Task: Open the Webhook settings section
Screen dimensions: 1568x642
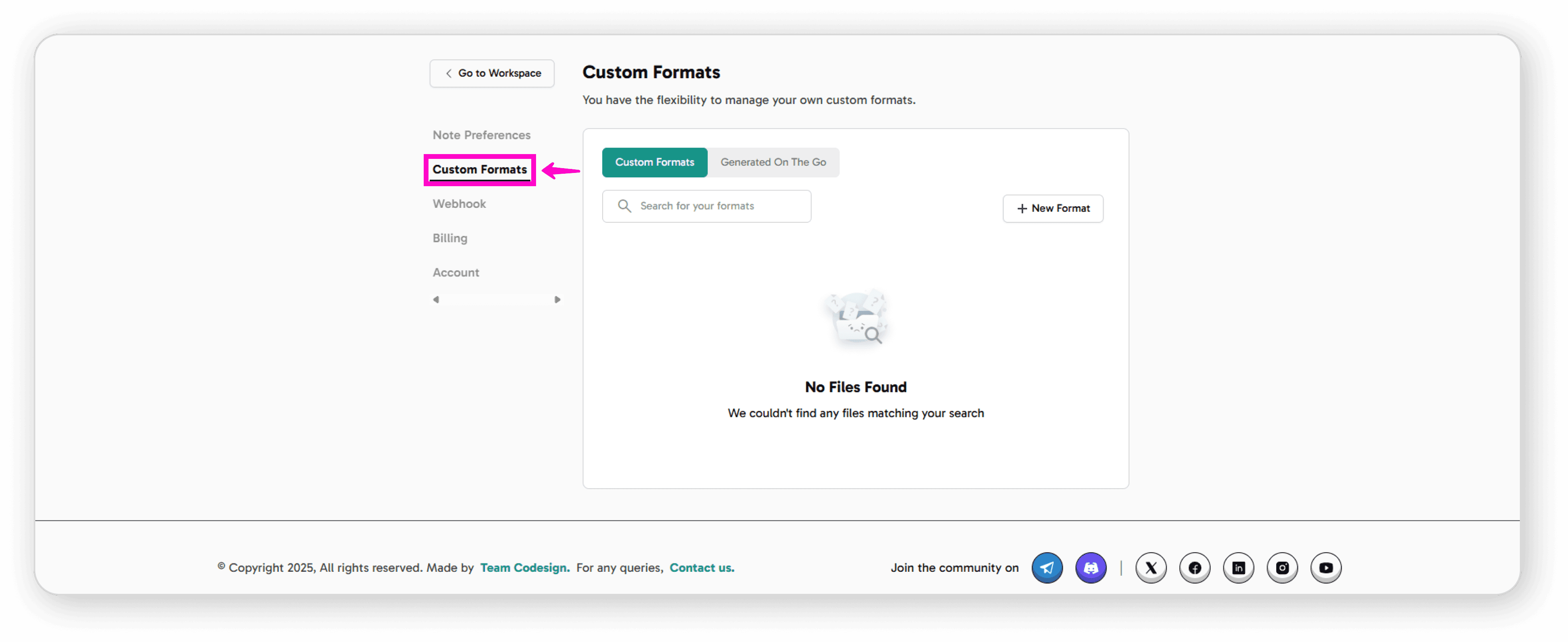Action: (x=459, y=203)
